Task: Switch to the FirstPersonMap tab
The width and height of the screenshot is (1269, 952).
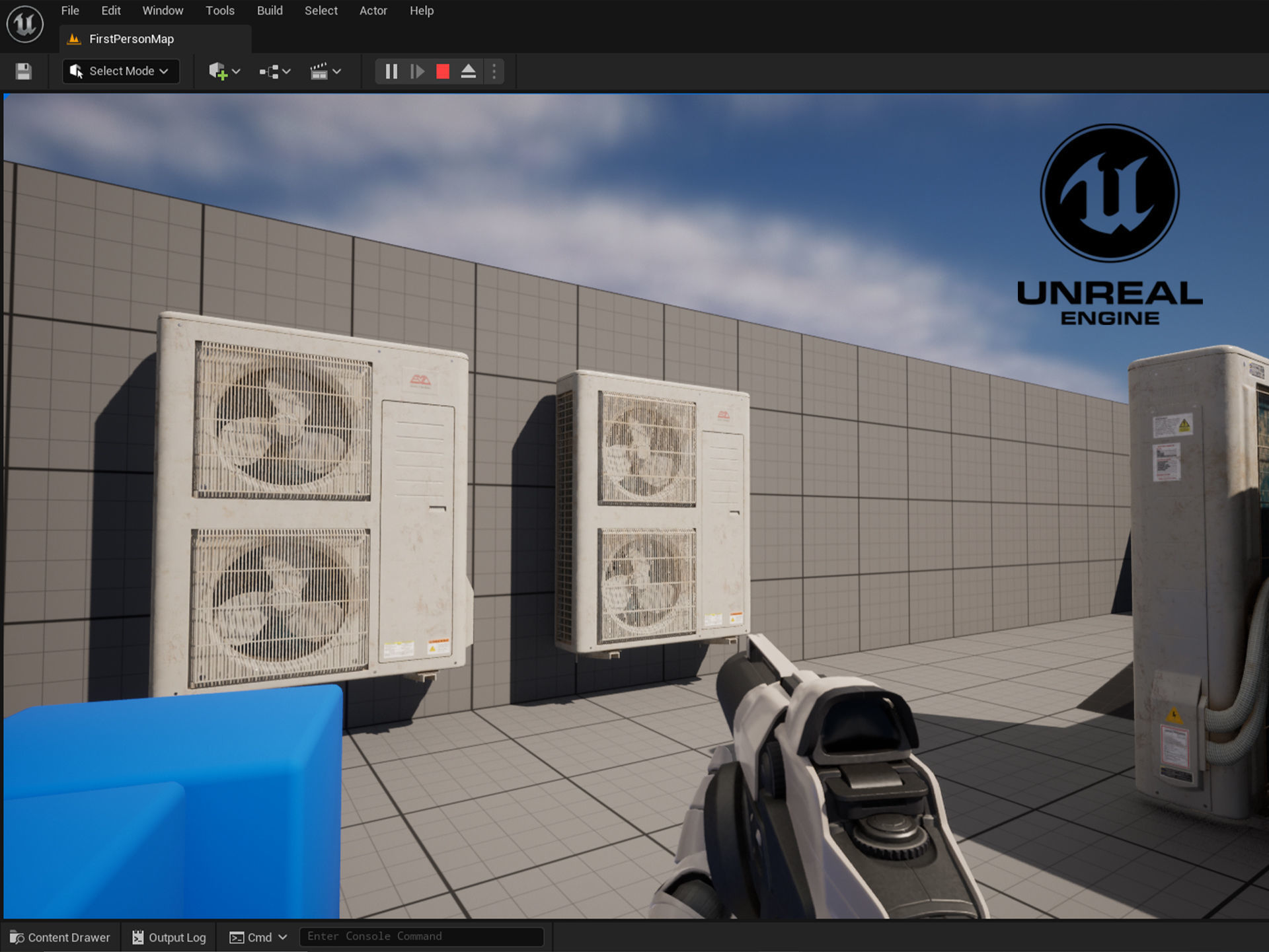Action: pos(131,39)
